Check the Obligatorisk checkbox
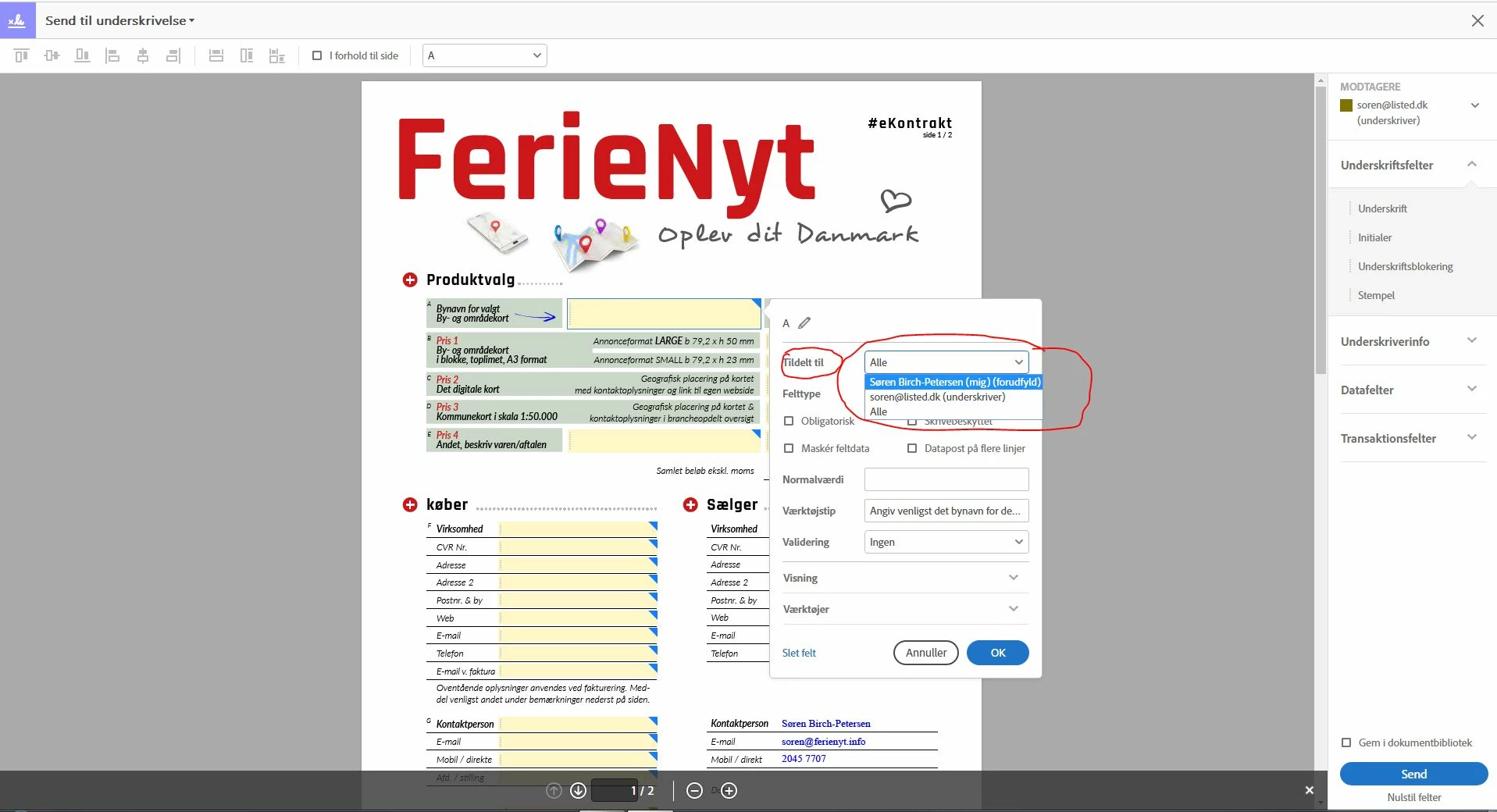The width and height of the screenshot is (1497, 812). click(x=789, y=421)
